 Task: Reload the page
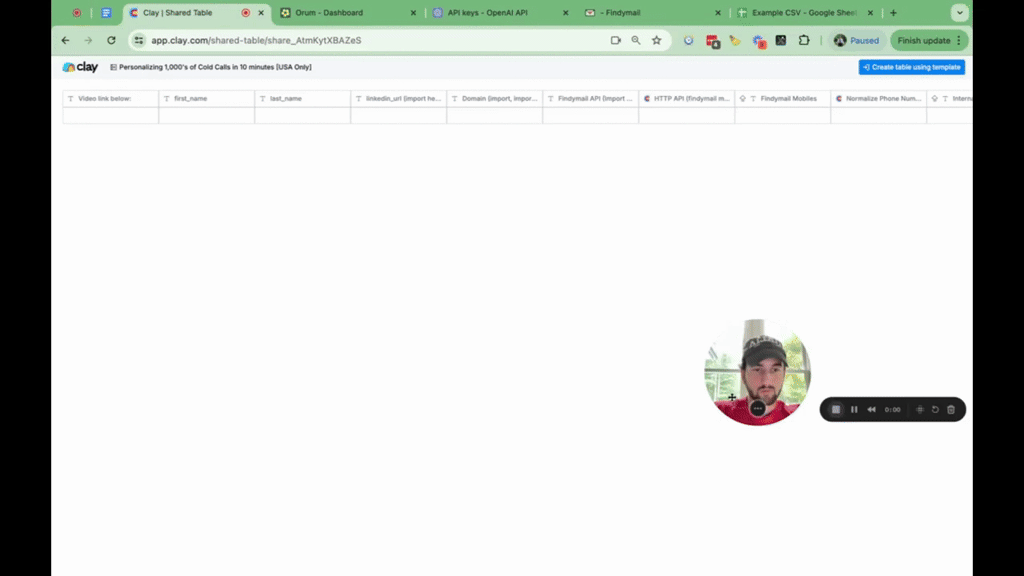click(111, 41)
